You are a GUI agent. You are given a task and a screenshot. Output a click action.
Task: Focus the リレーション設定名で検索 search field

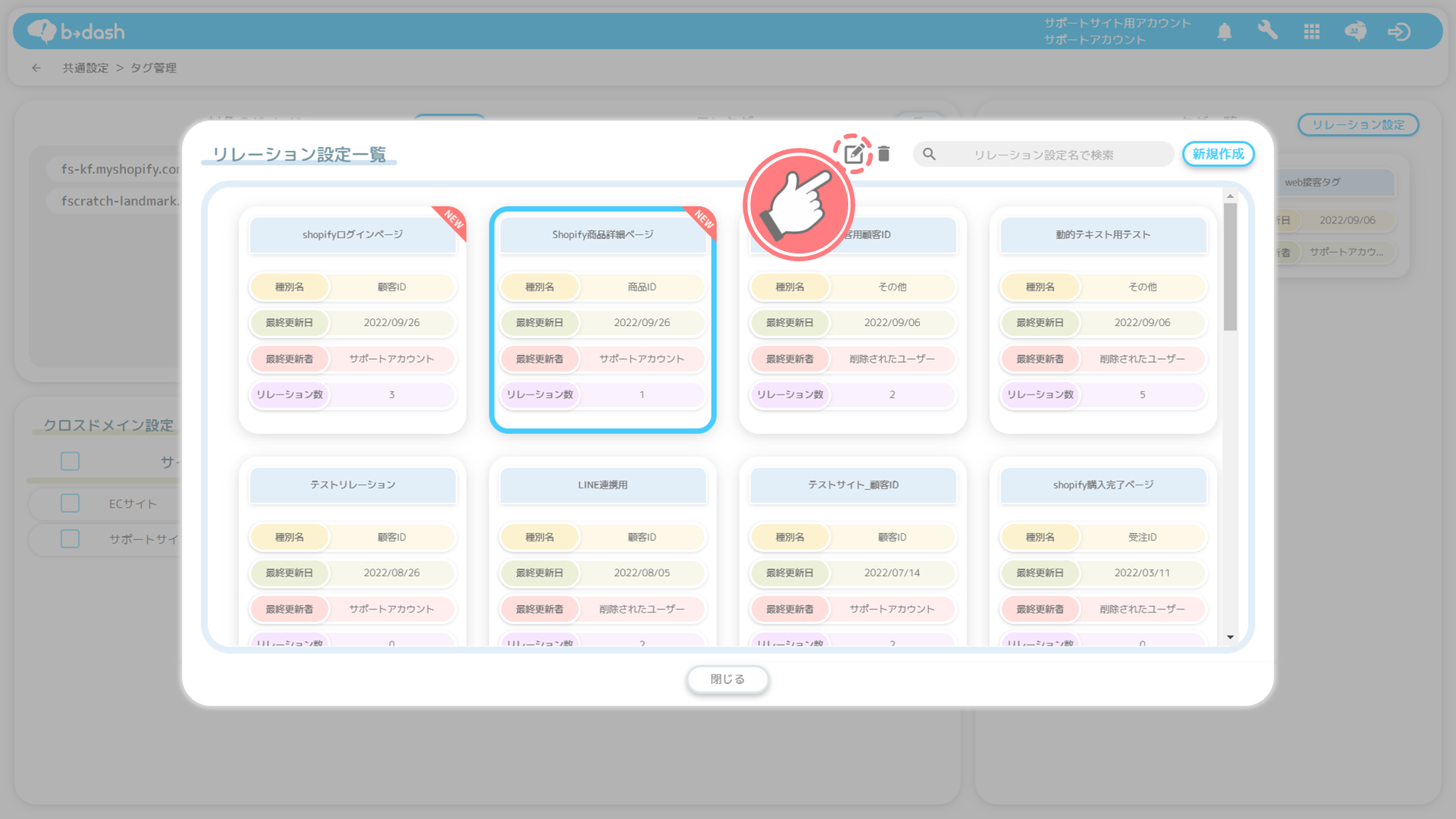click(1043, 155)
